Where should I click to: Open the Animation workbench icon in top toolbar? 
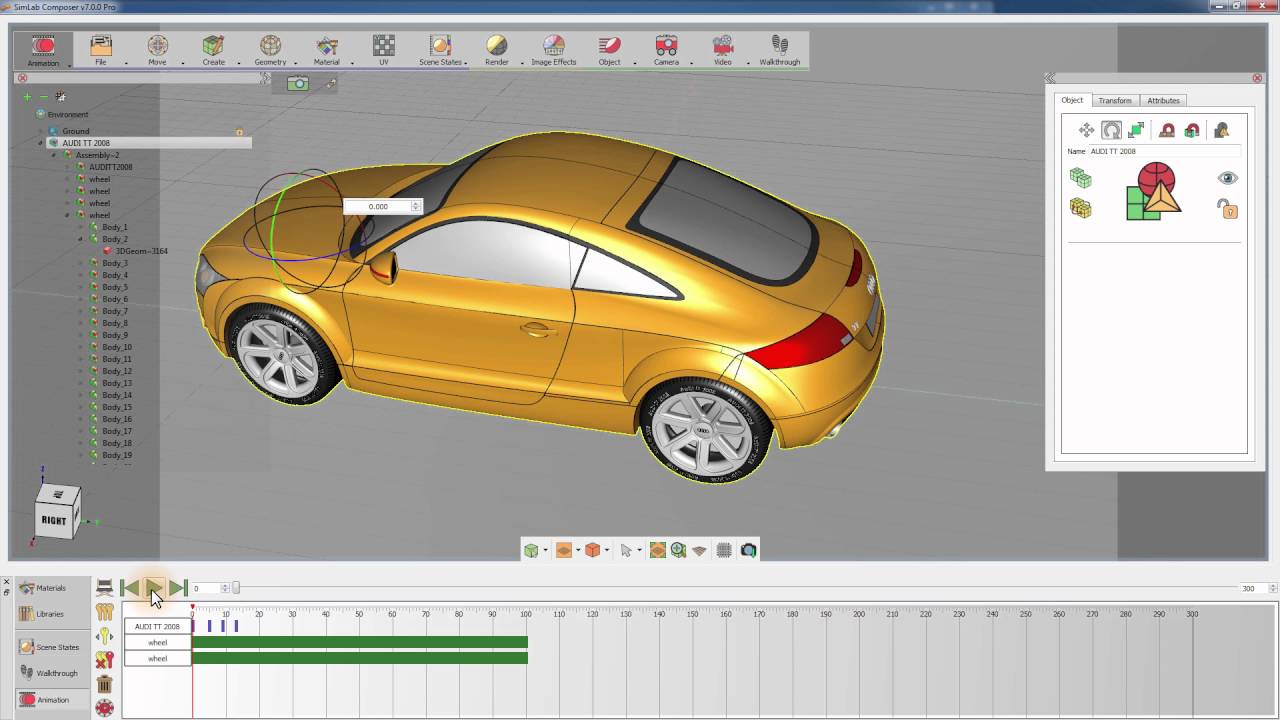[43, 50]
